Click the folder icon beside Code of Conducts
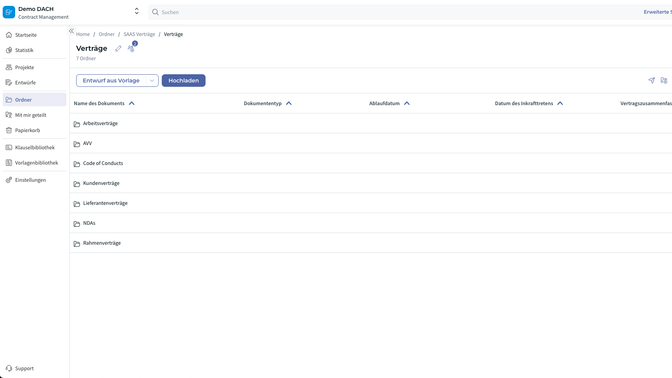 pos(77,164)
